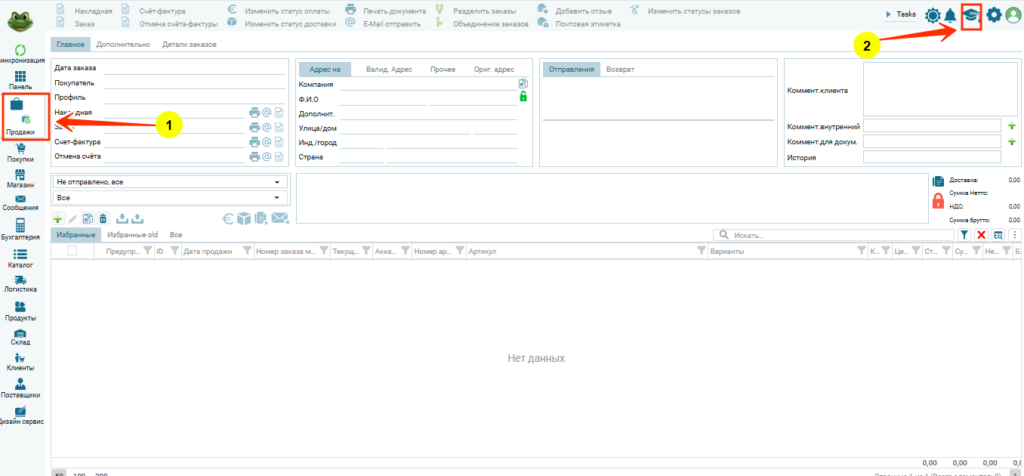1024x476 pixels.
Task: Click the red X clear filter icon
Action: click(x=981, y=234)
